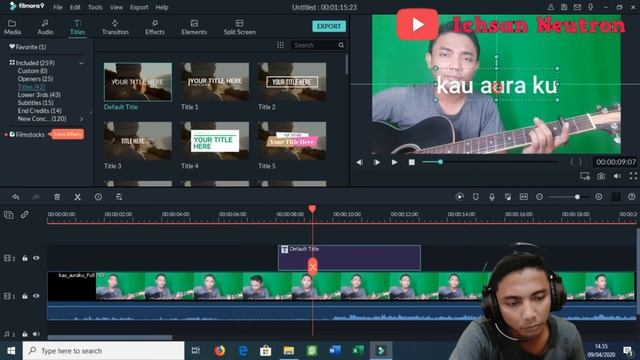Click the search magnifier icon

341,45
